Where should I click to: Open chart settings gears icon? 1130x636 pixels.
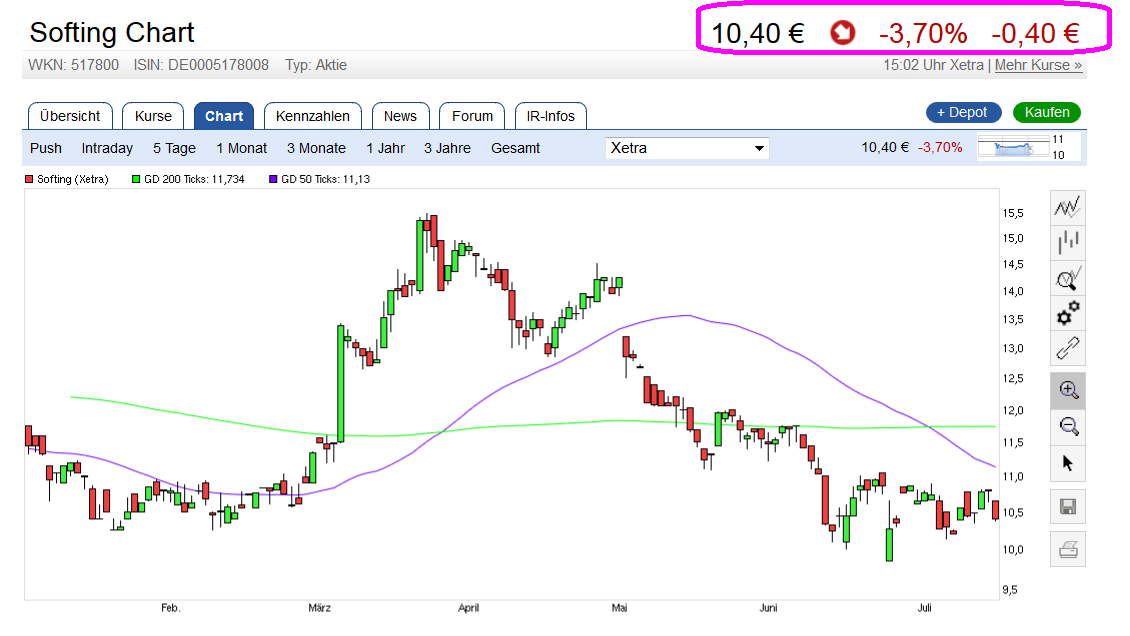1067,313
